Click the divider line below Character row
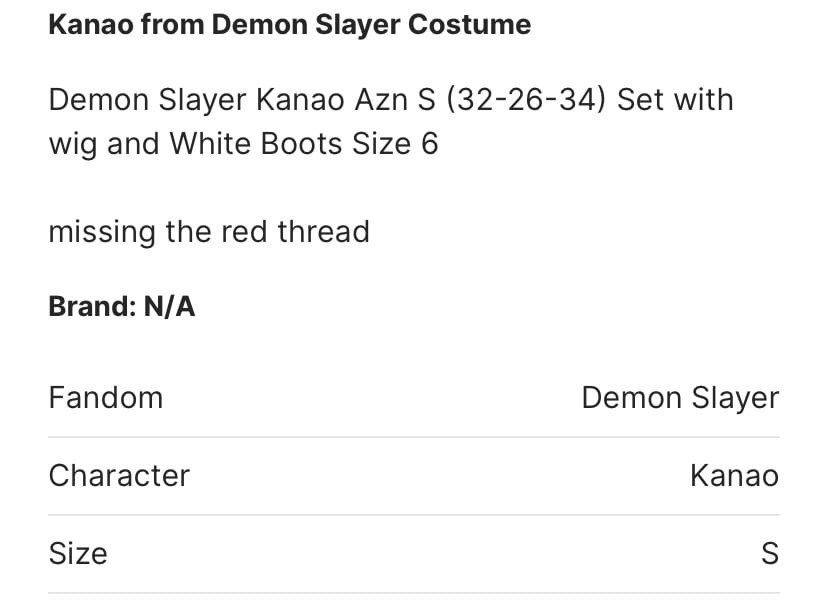Image resolution: width=828 pixels, height=601 pixels. pyautogui.click(x=414, y=515)
